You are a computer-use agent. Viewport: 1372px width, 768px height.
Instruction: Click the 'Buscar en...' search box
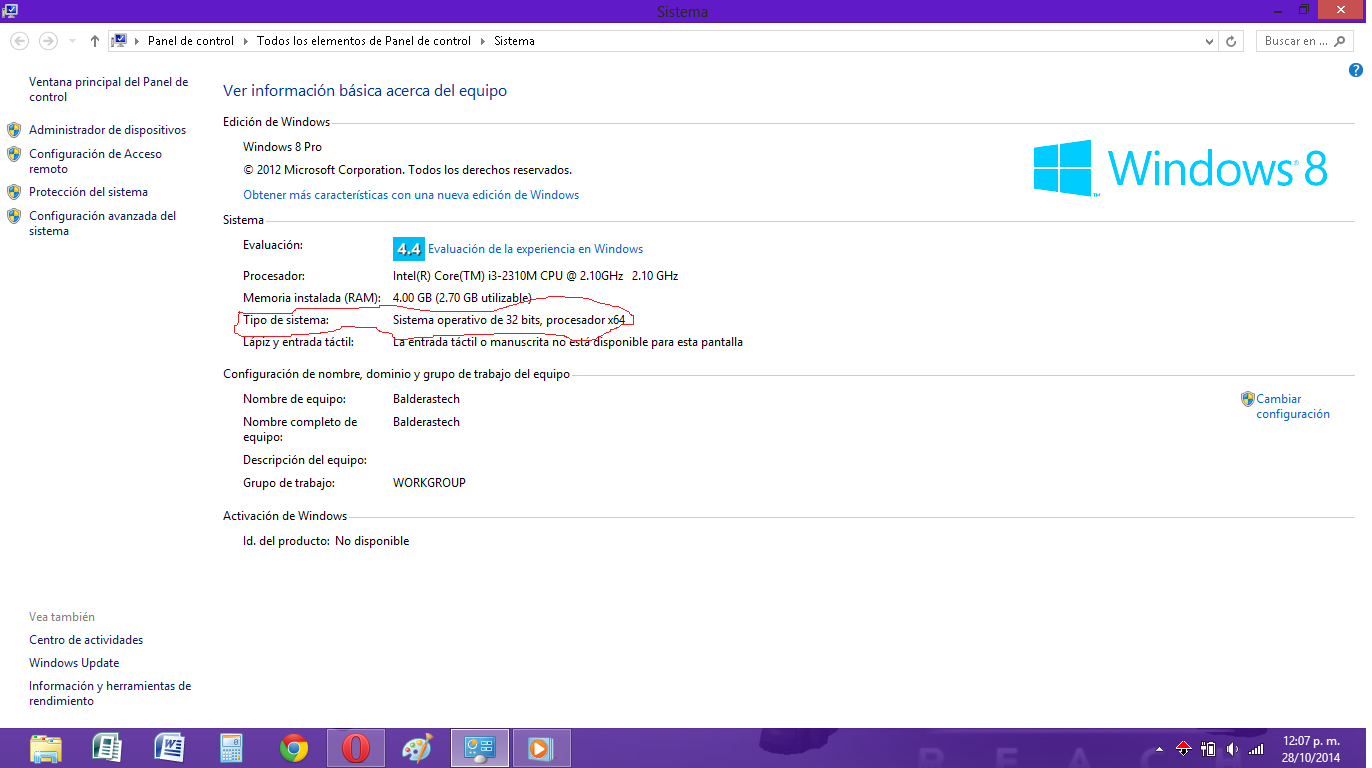(1300, 41)
